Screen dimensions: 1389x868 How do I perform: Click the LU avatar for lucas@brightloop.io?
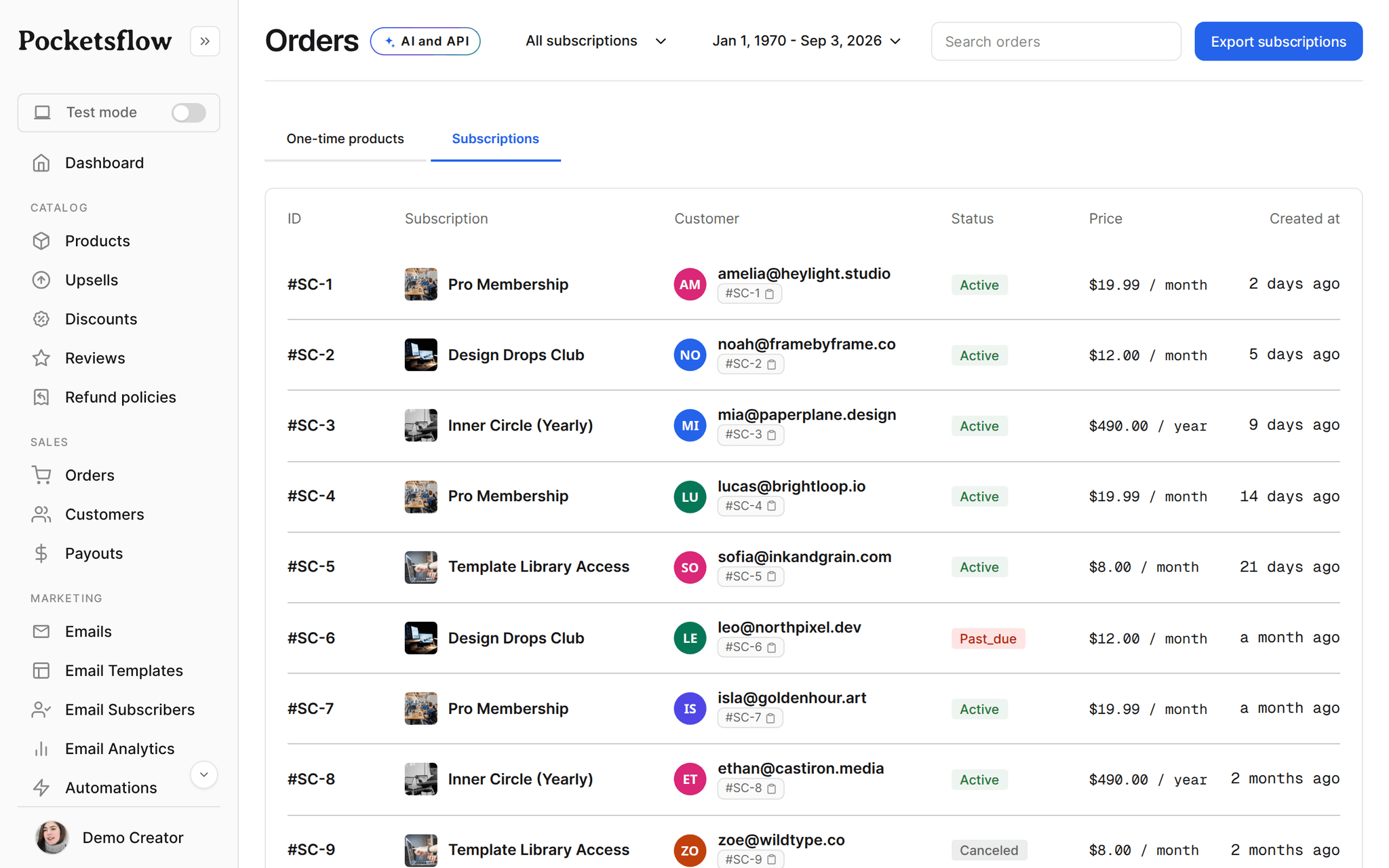coord(690,496)
